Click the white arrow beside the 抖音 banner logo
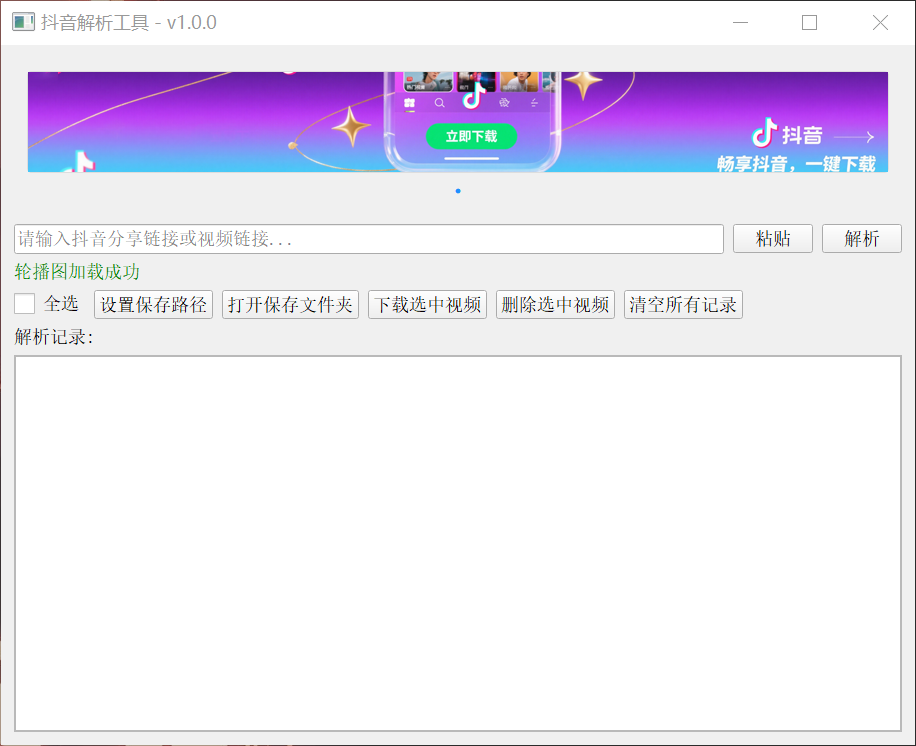 pos(853,137)
